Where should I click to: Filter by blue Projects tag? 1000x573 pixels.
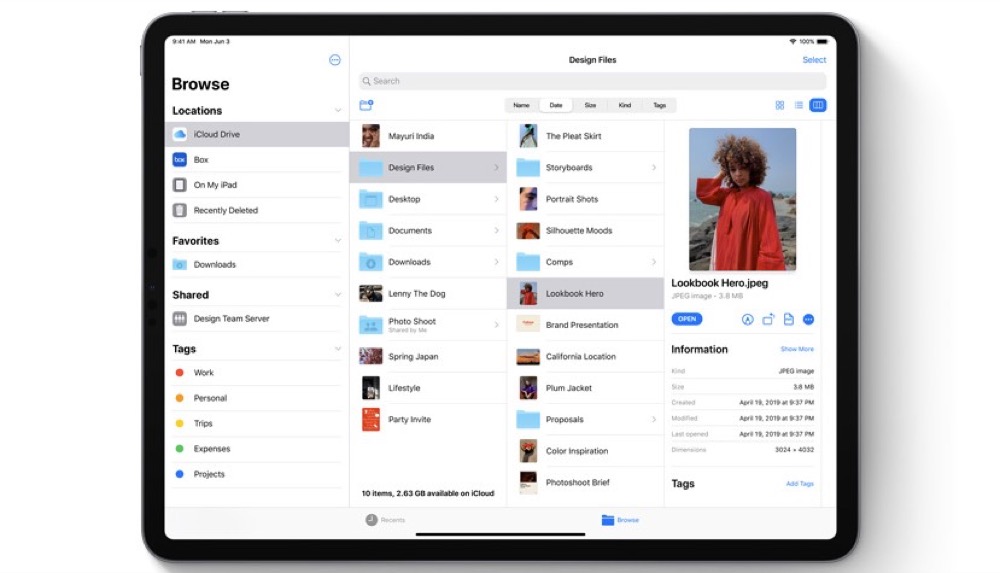(x=257, y=474)
